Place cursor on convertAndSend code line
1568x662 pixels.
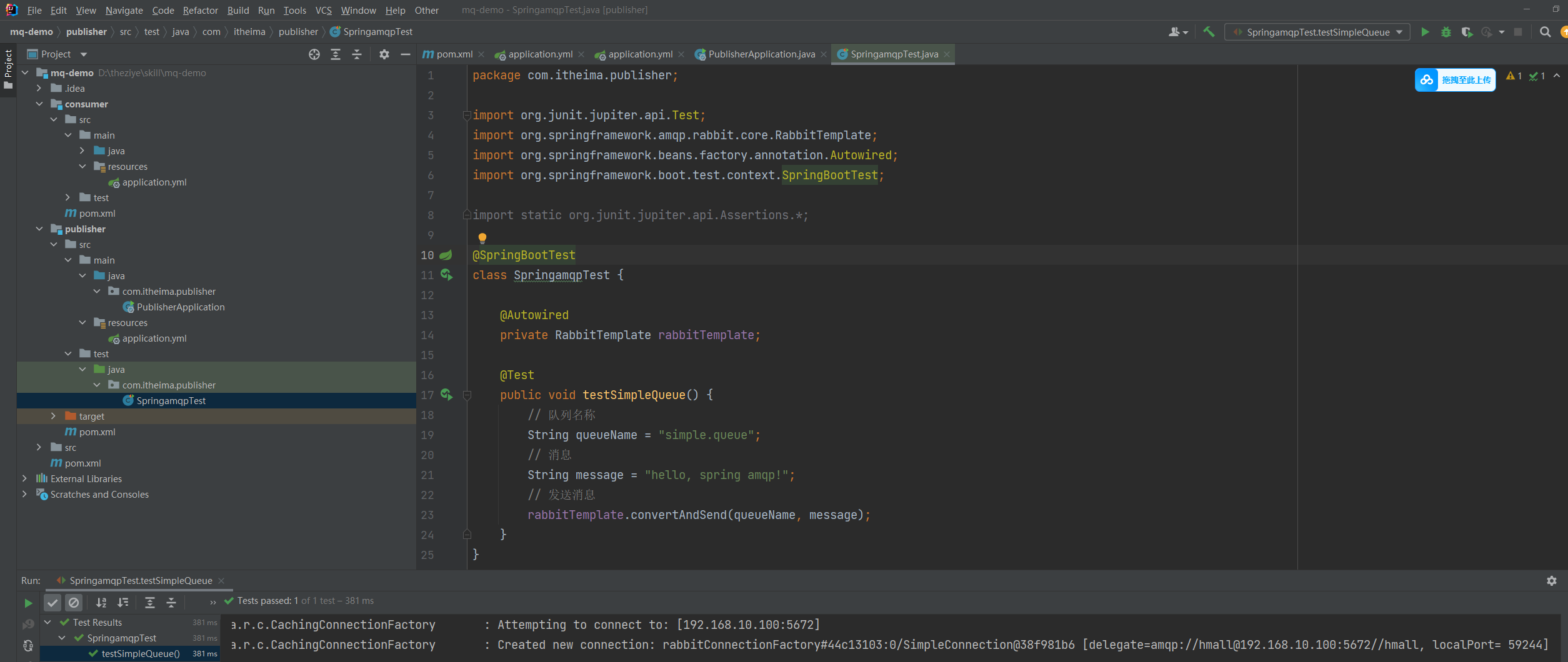699,515
